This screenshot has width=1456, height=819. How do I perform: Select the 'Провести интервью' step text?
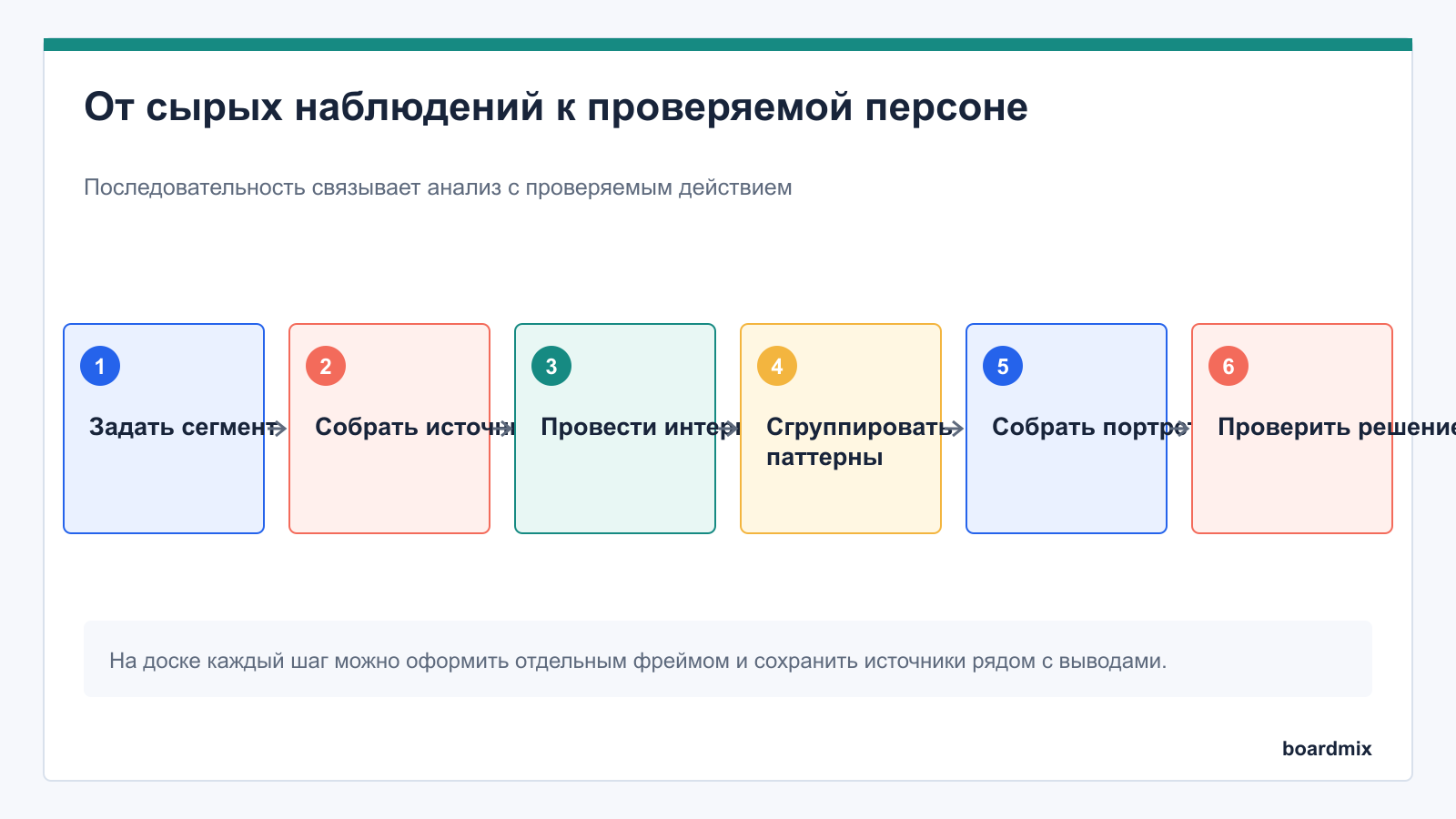pyautogui.click(x=641, y=427)
